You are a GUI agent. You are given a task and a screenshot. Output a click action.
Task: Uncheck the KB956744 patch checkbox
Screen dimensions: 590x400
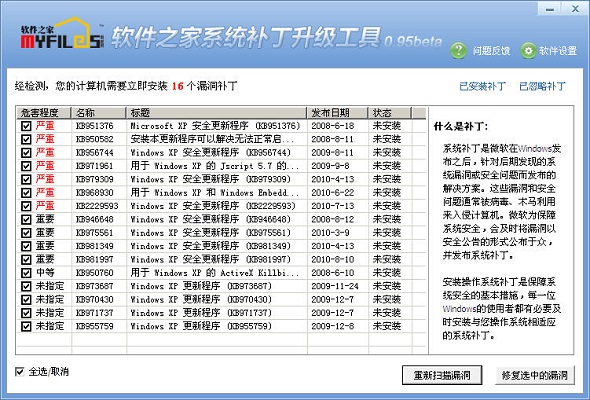pos(26,152)
